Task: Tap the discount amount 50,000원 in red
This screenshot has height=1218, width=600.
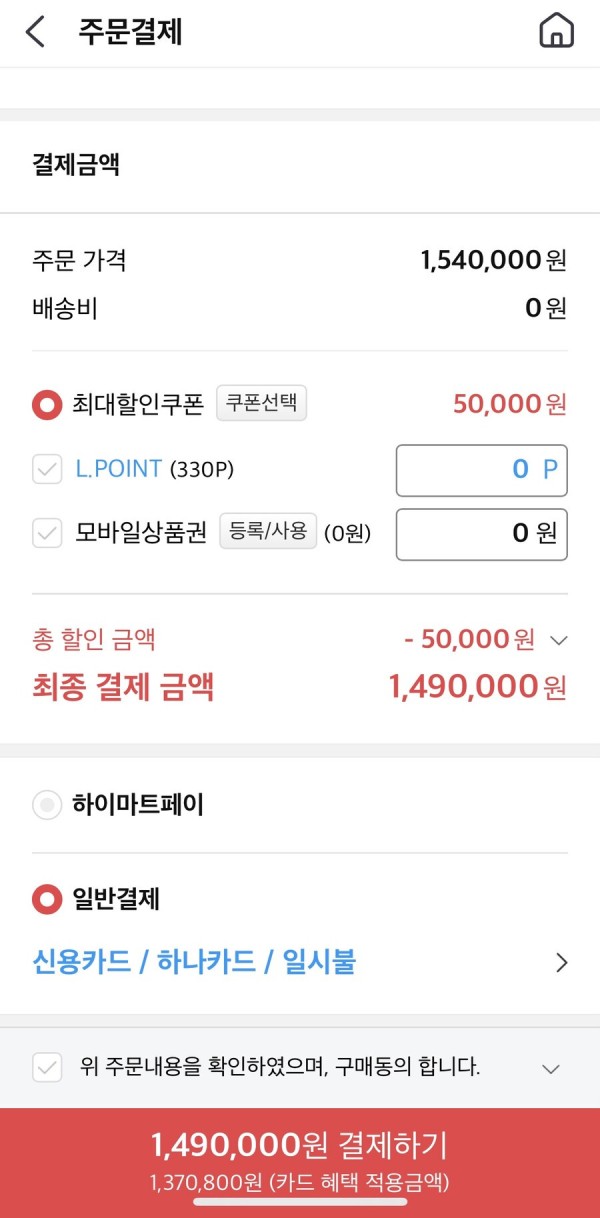Action: click(510, 404)
